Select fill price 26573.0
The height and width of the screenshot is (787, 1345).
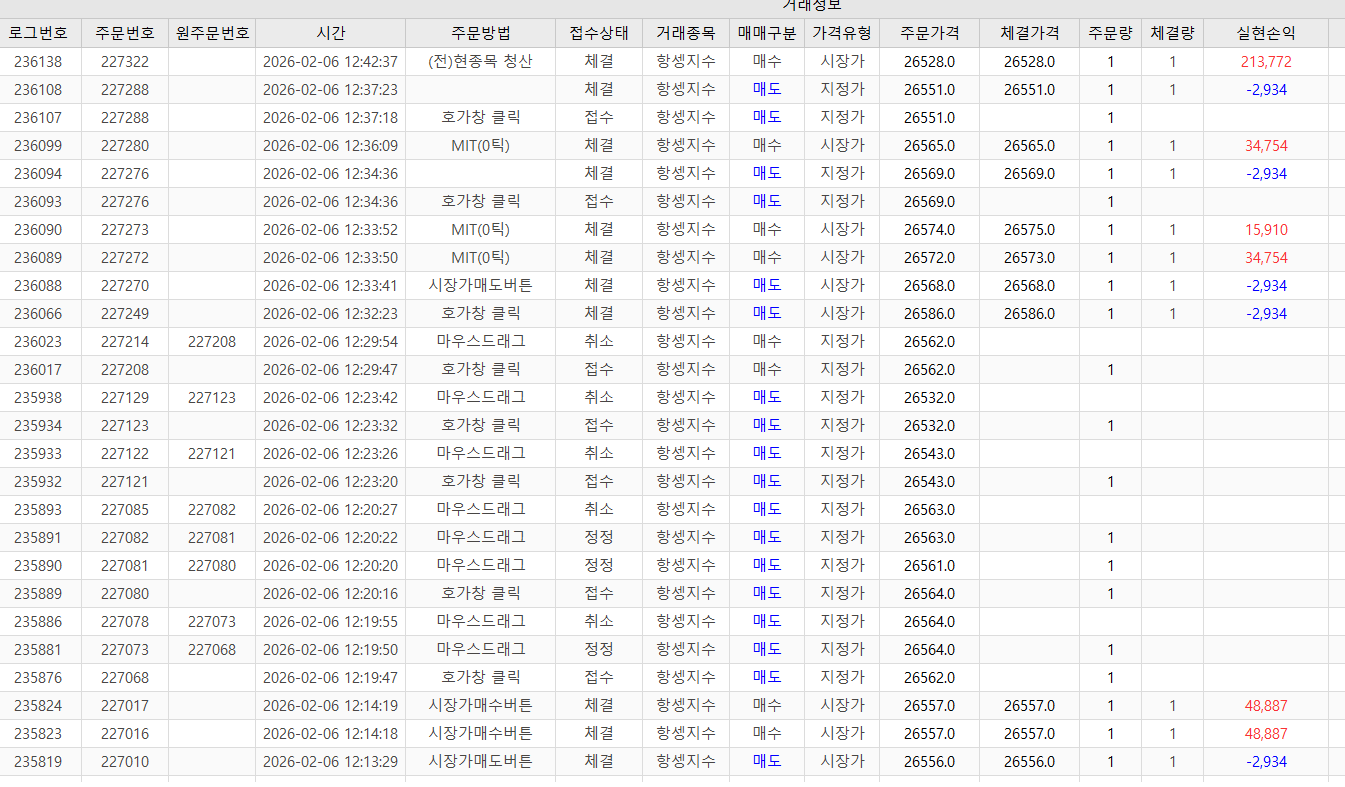tap(1029, 257)
